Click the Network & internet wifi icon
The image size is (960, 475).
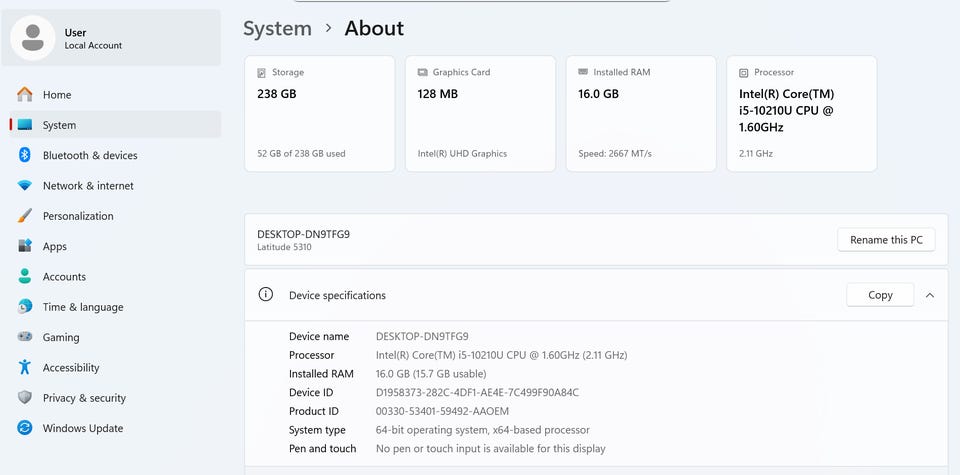[25, 186]
